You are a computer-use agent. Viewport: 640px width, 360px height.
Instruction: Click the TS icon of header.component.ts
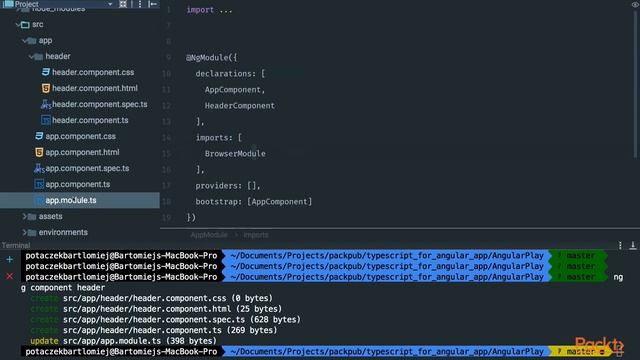pyautogui.click(x=46, y=120)
